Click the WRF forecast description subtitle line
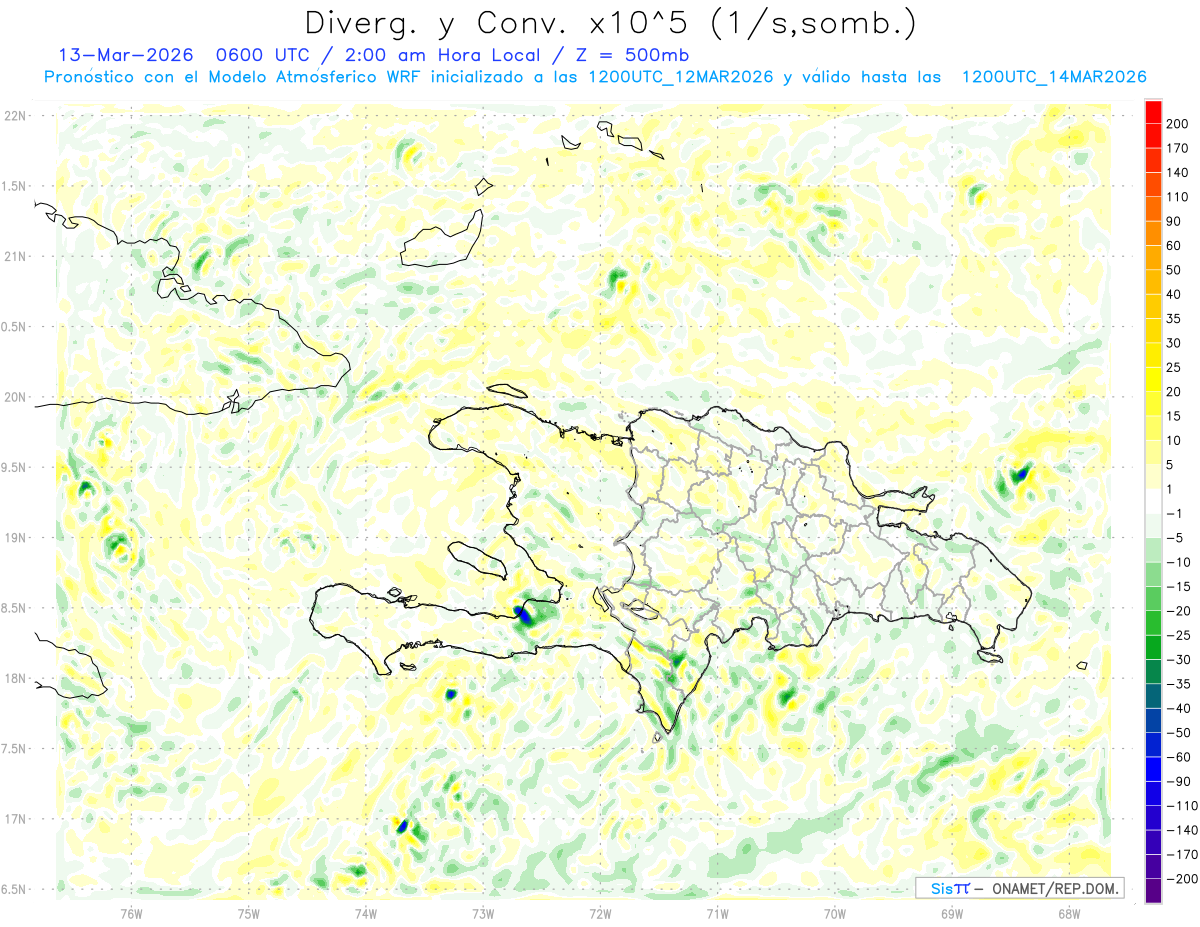1200x927 pixels. tap(595, 77)
